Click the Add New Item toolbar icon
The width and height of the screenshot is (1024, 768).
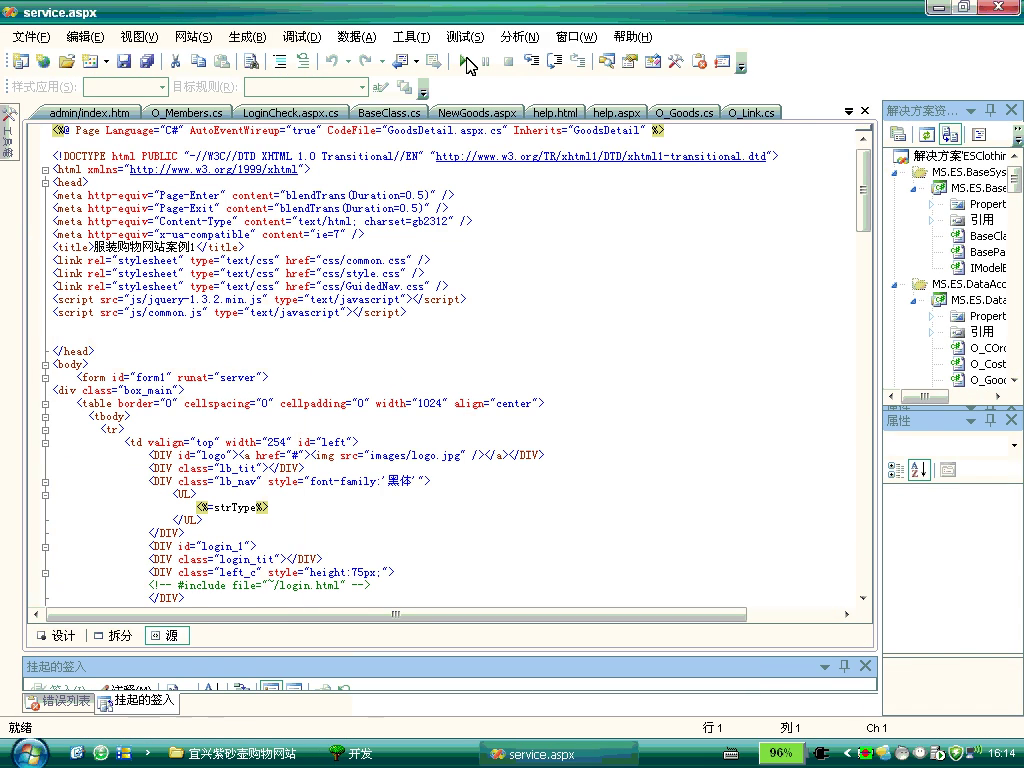(x=90, y=61)
